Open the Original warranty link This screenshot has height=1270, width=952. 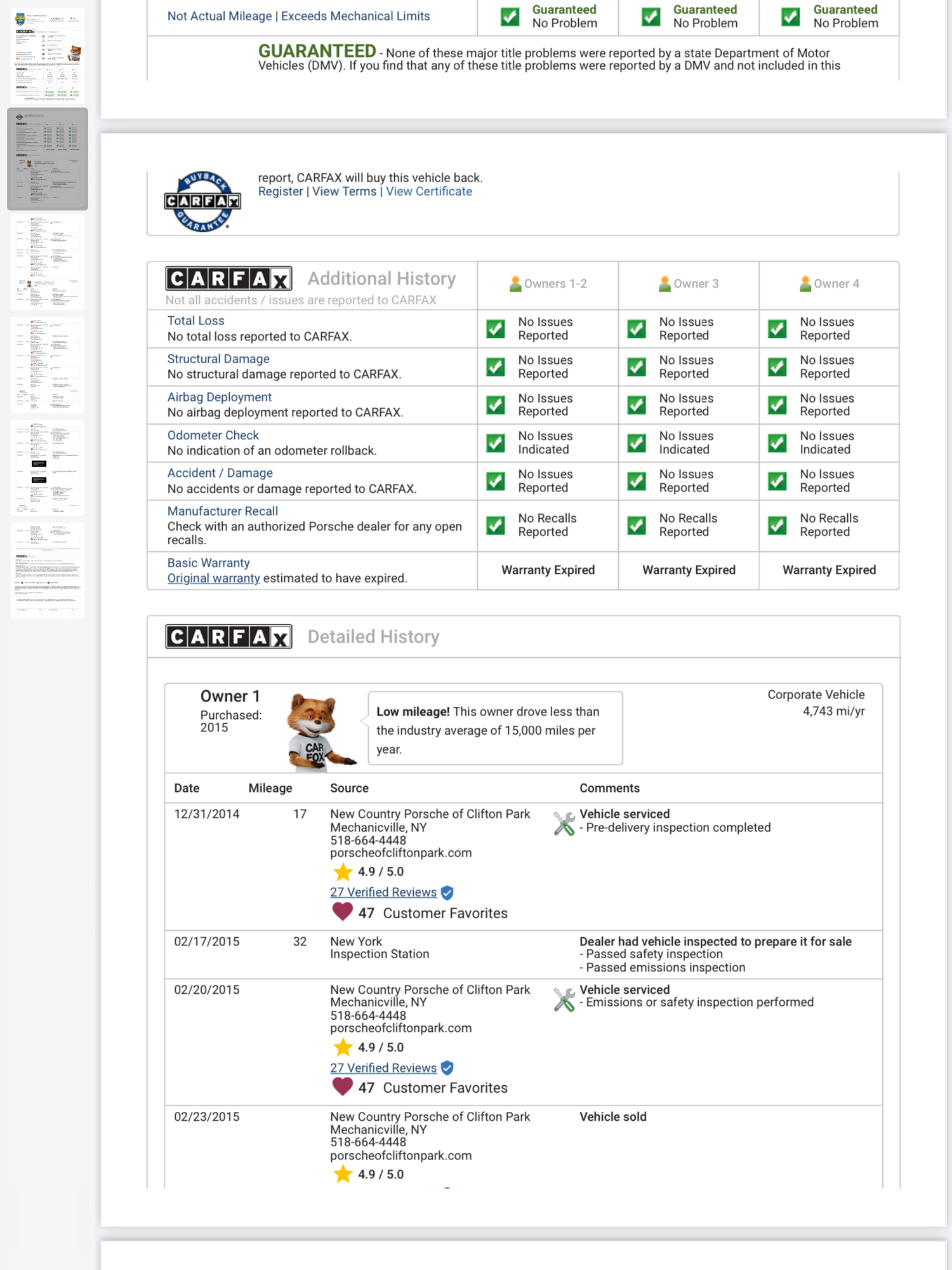click(x=213, y=578)
